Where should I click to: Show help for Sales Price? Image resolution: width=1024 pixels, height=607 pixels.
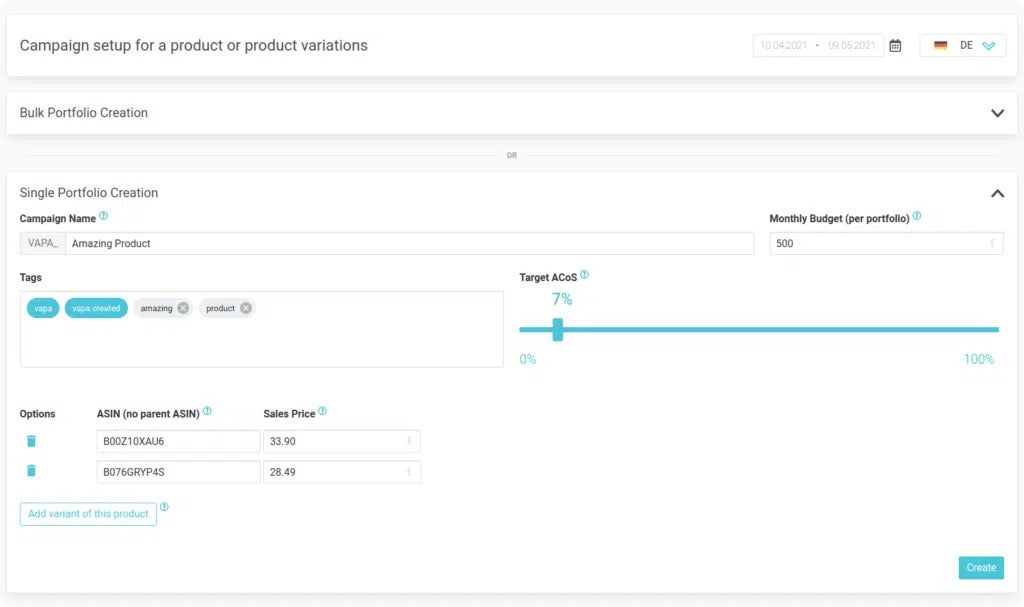(322, 411)
